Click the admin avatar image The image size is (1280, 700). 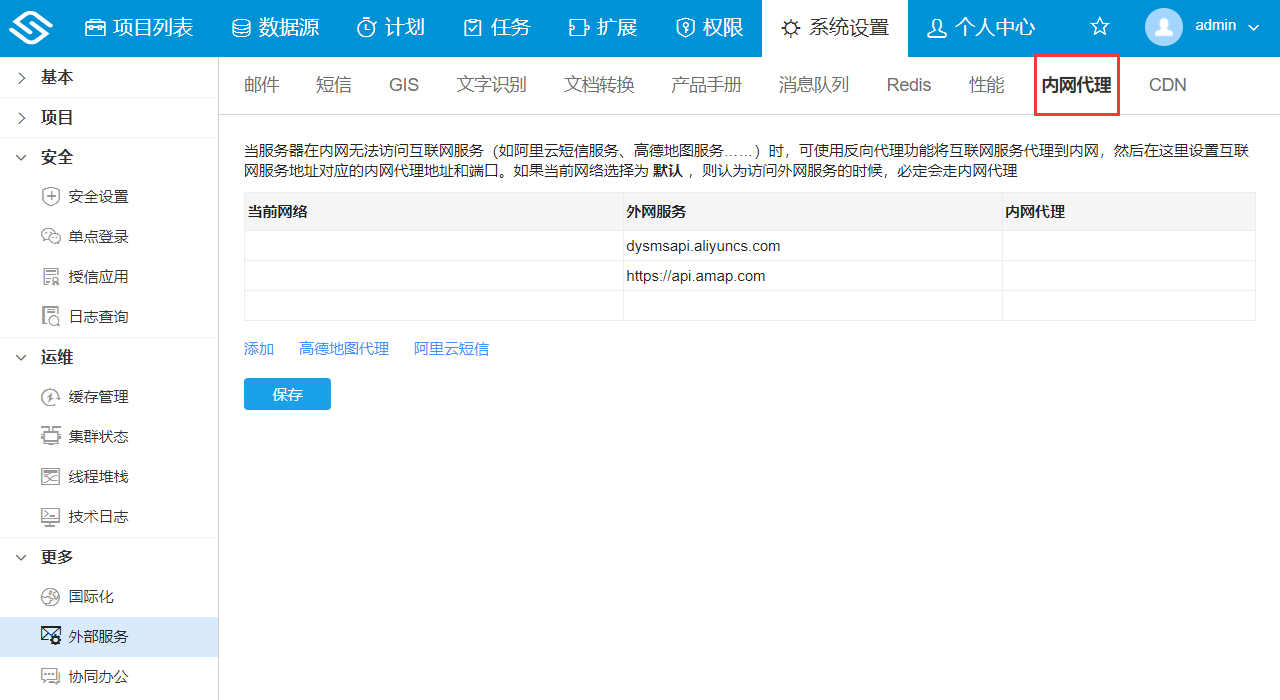coord(1163,27)
